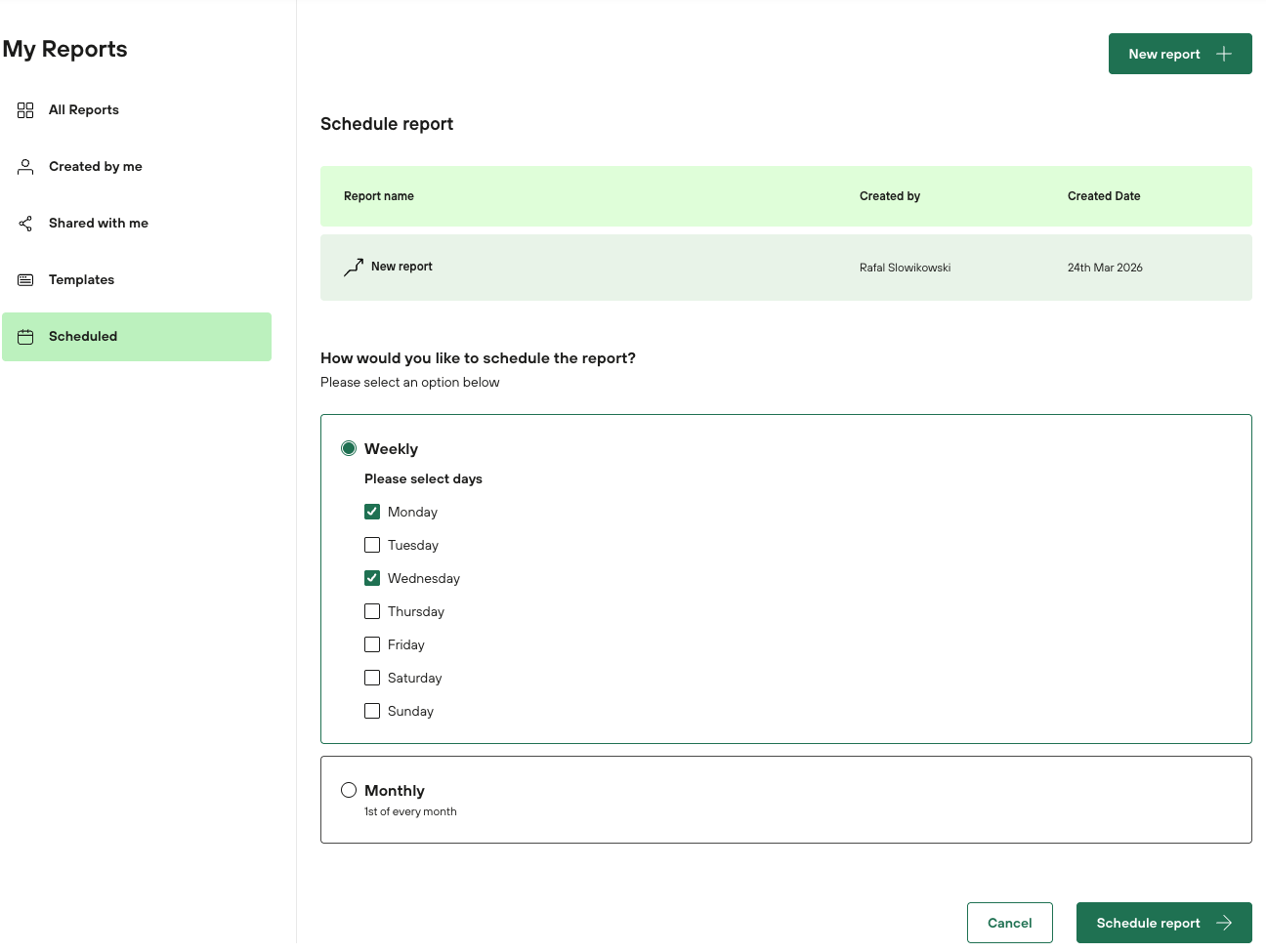1266x952 pixels.
Task: Click the Schedule report button label
Action: (x=1148, y=923)
